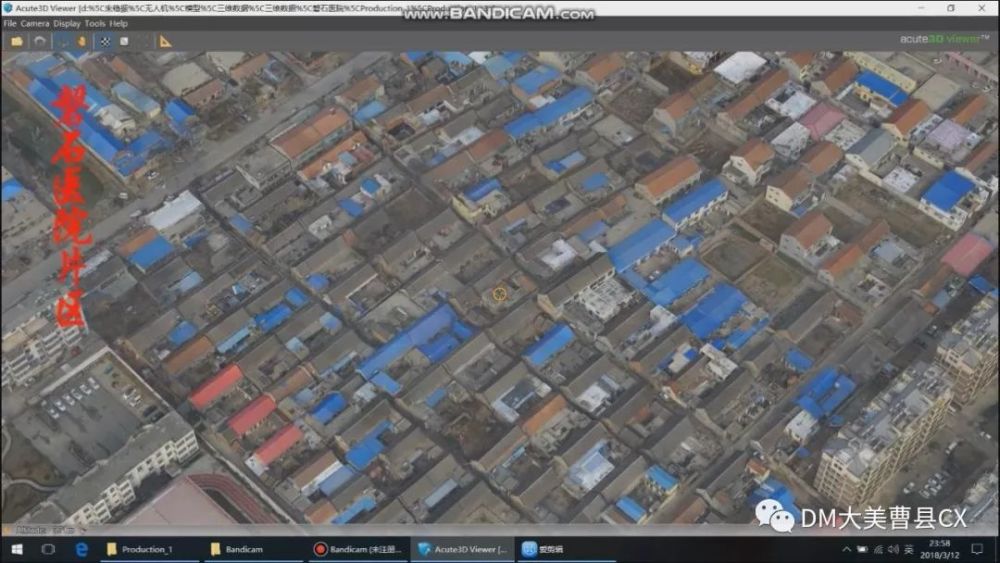Toggle the checkered textured display mode icon
Image resolution: width=1000 pixels, height=563 pixels.
(105, 41)
